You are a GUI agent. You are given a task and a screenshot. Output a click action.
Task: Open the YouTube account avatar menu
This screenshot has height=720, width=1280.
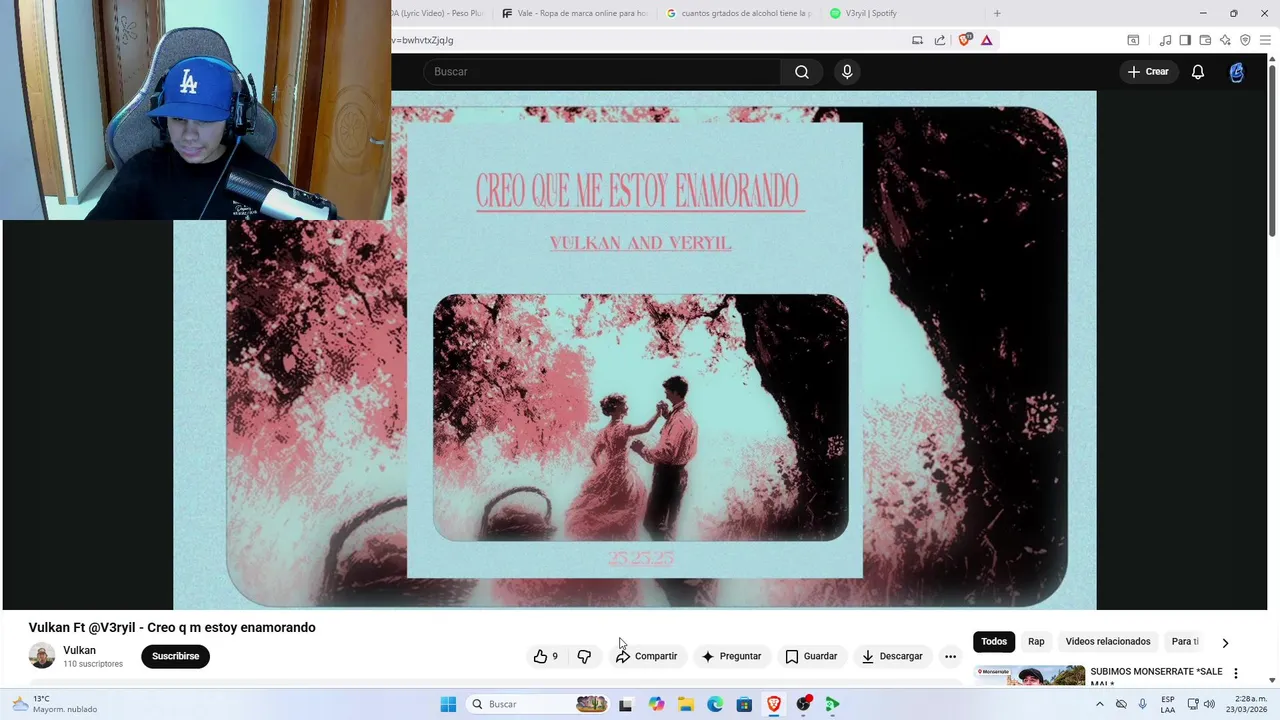click(1237, 72)
